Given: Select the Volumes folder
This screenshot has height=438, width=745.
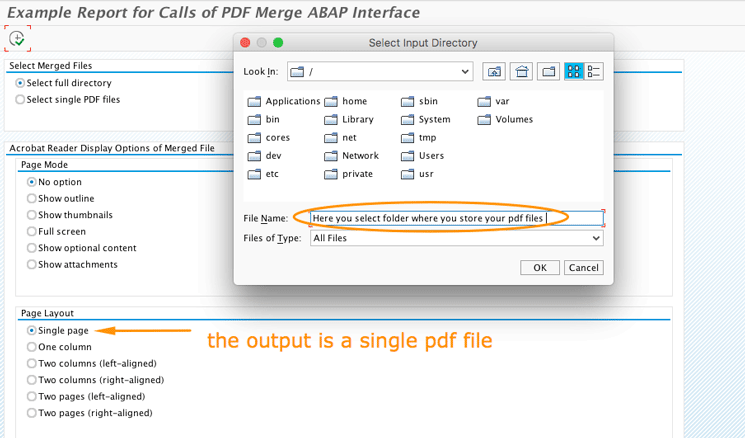Looking at the screenshot, I should pyautogui.click(x=505, y=119).
